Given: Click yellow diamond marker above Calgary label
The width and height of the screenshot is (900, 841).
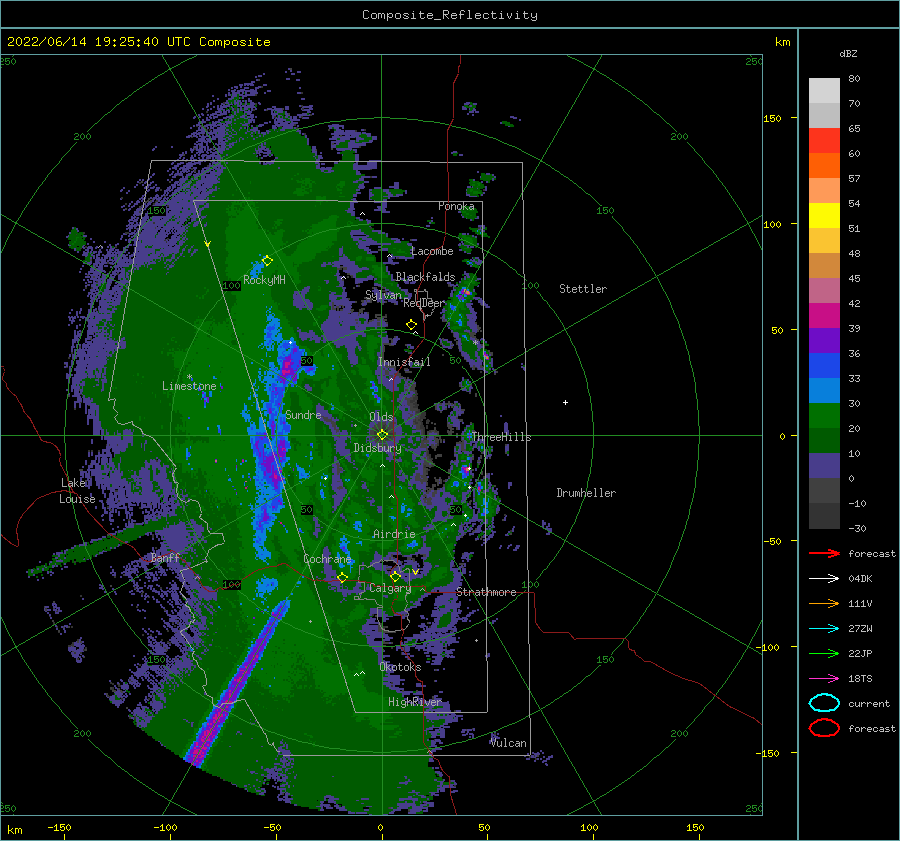Looking at the screenshot, I should pos(395,576).
